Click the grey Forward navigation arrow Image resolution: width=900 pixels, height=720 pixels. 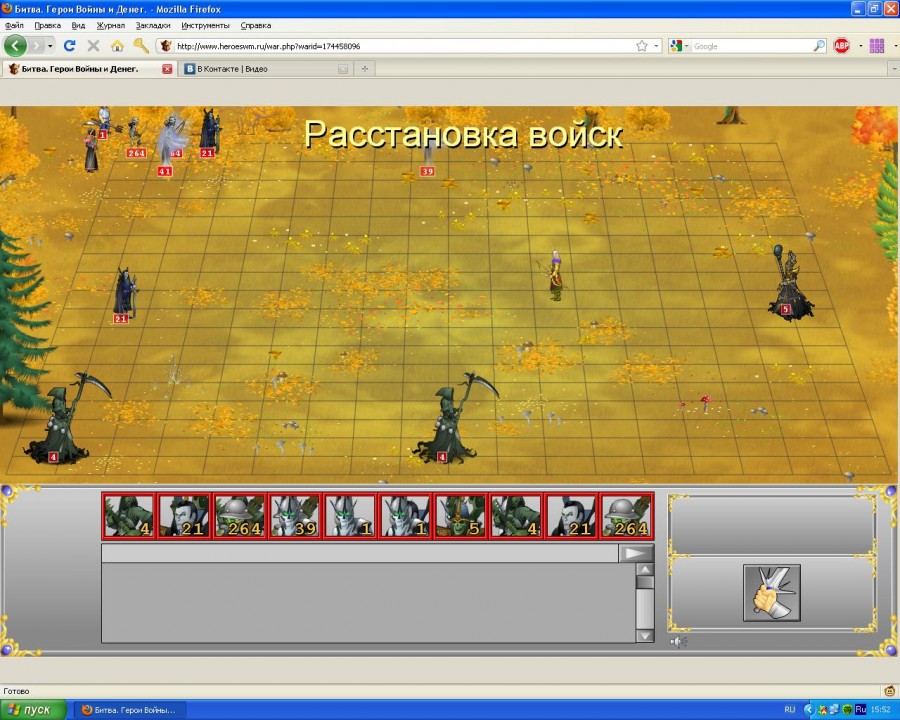(x=37, y=46)
